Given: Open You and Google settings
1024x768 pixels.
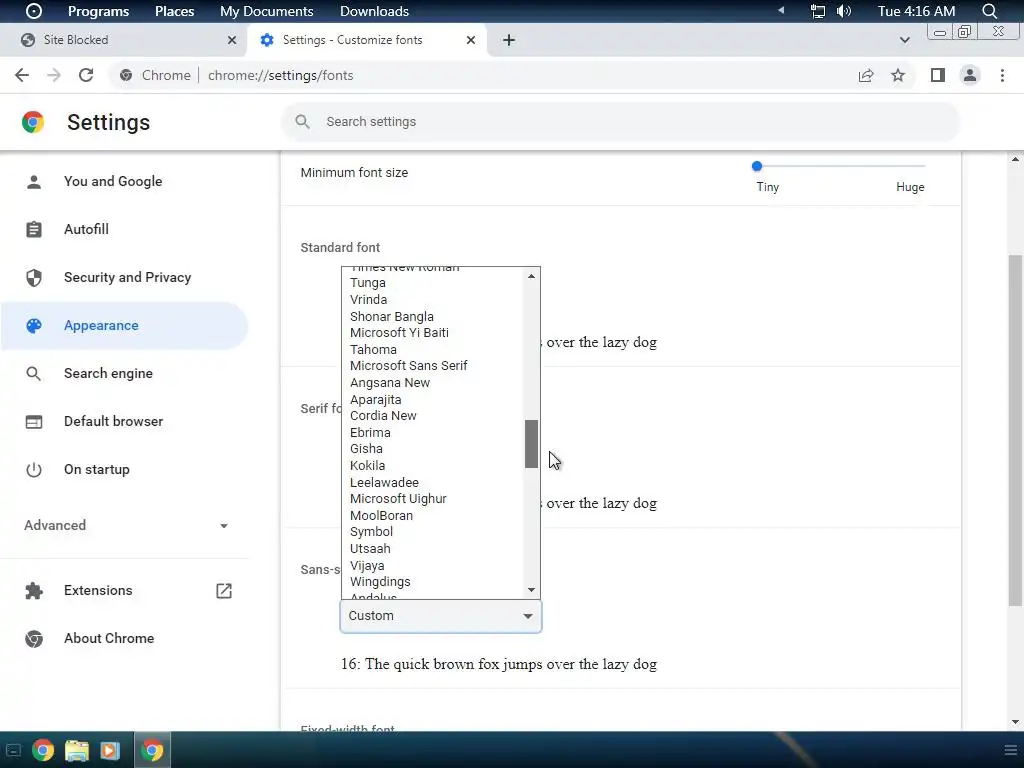Looking at the screenshot, I should (x=124, y=182).
